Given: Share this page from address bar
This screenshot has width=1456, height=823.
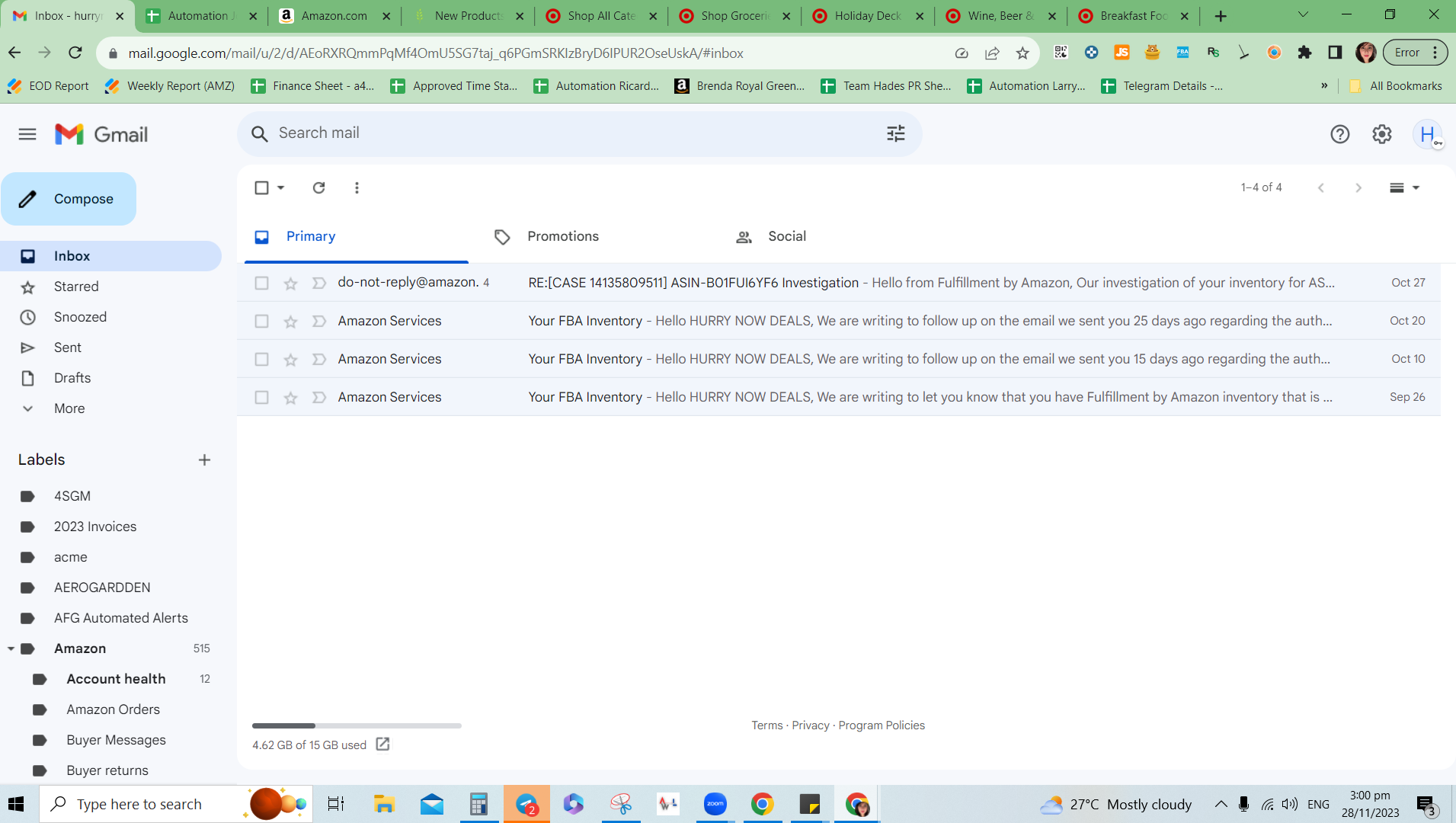Looking at the screenshot, I should click(x=992, y=53).
